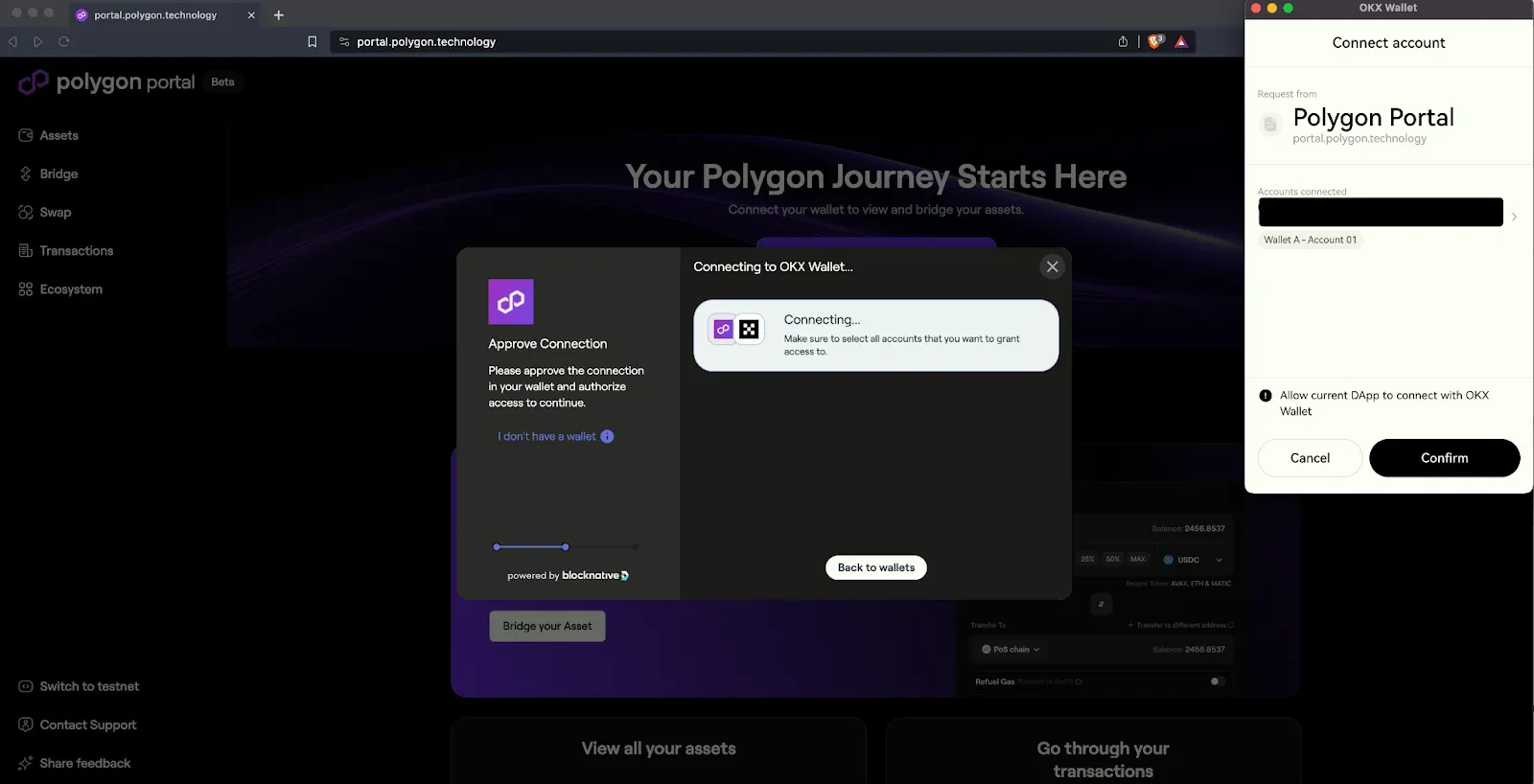Image resolution: width=1534 pixels, height=784 pixels.
Task: Click the swap direction arrows in bridge preview
Action: tap(1101, 603)
